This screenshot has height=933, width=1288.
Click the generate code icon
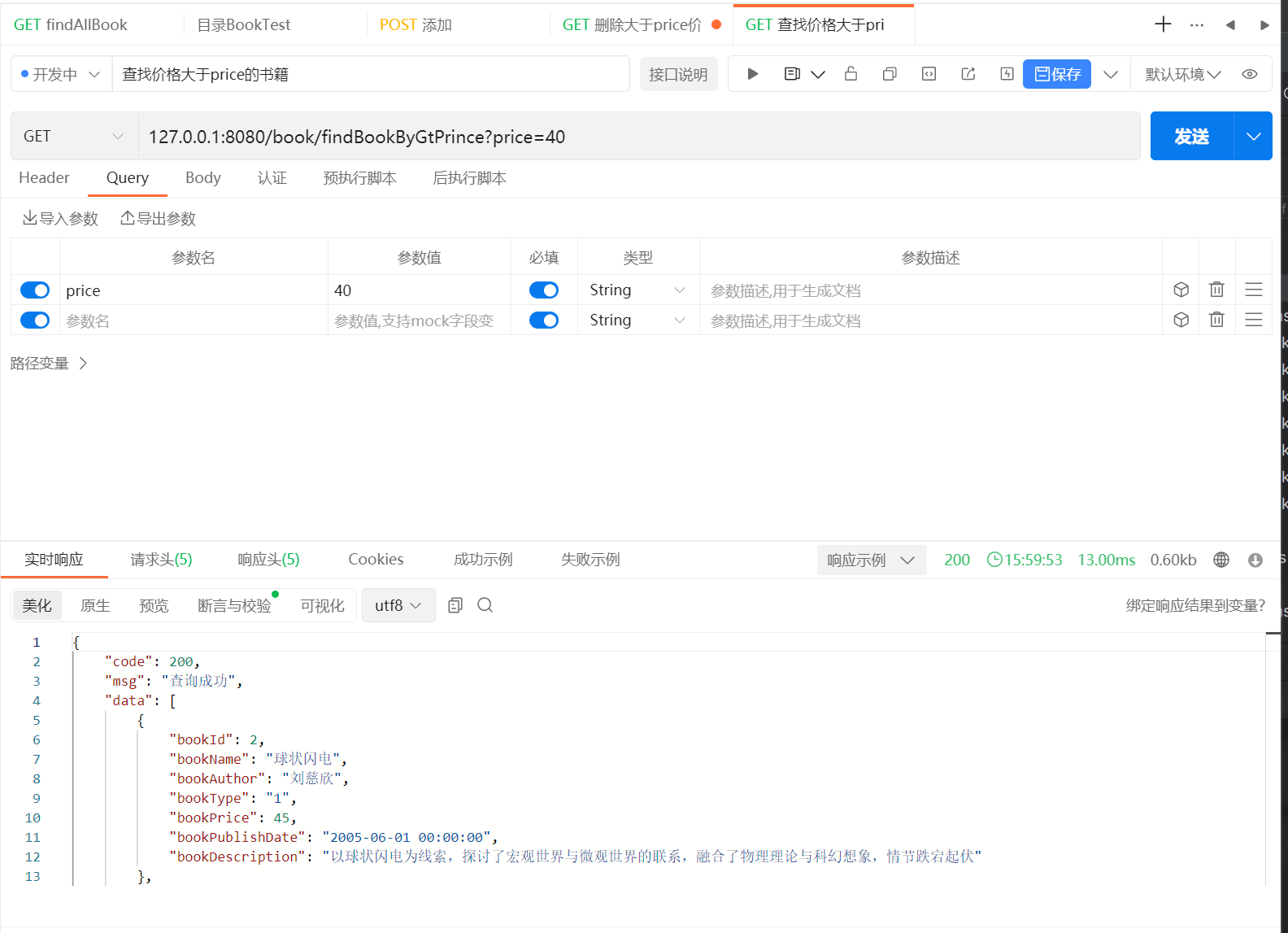(929, 74)
